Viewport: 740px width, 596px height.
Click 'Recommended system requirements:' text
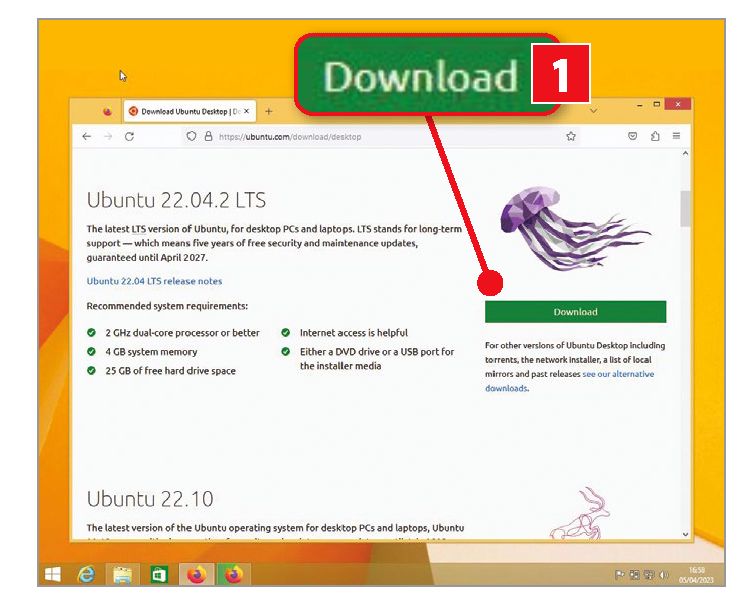pos(167,306)
